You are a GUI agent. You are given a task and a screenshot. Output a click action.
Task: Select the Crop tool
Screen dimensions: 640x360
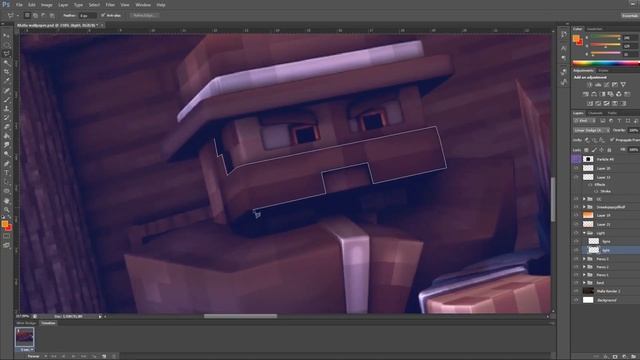coord(7,72)
